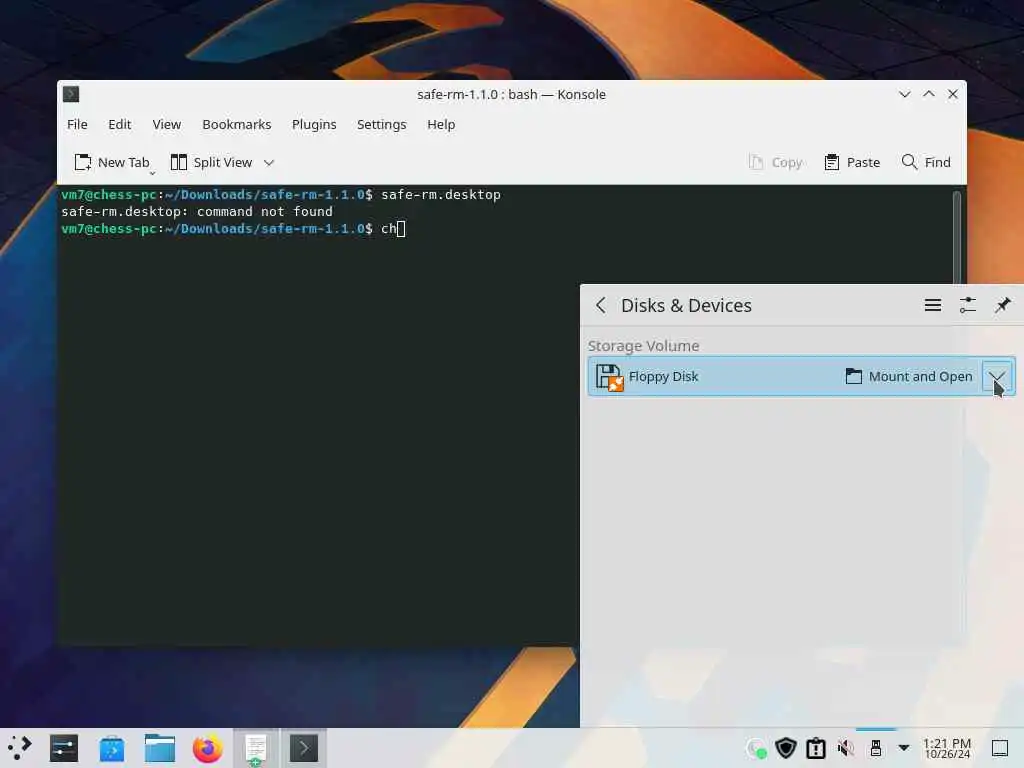1024x768 pixels.
Task: Open the File menu in Konsole
Action: (77, 124)
